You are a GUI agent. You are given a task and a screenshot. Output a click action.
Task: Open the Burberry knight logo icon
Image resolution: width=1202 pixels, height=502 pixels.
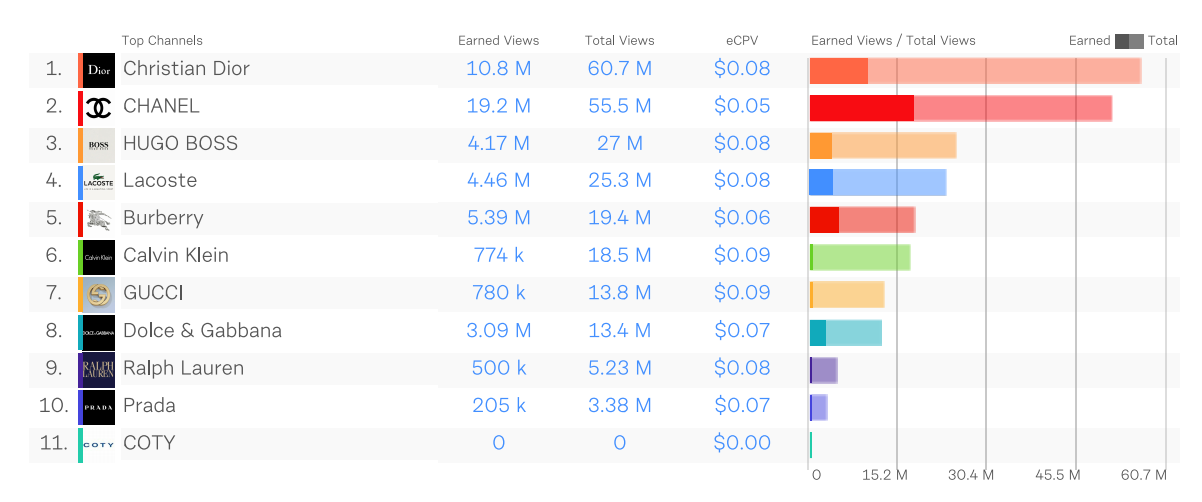point(98,219)
